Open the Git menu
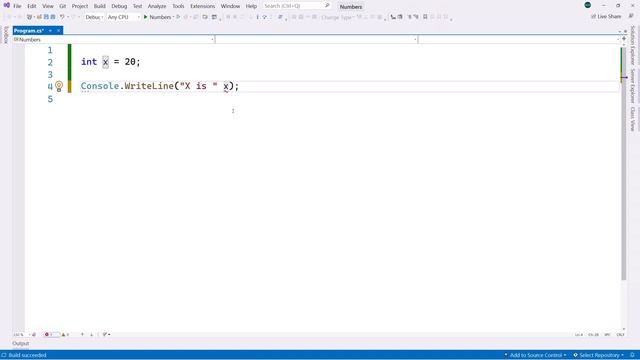640x360 pixels. [62, 6]
